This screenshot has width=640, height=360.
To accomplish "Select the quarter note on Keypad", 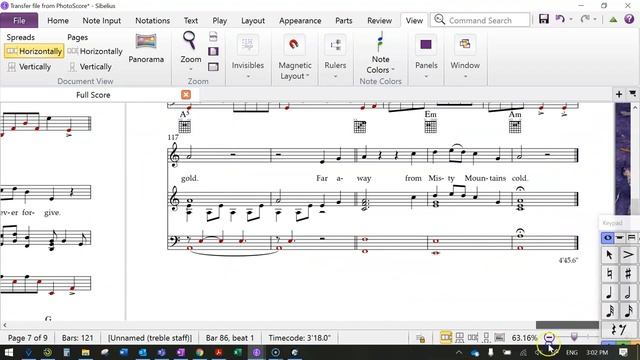I will pos(609,292).
